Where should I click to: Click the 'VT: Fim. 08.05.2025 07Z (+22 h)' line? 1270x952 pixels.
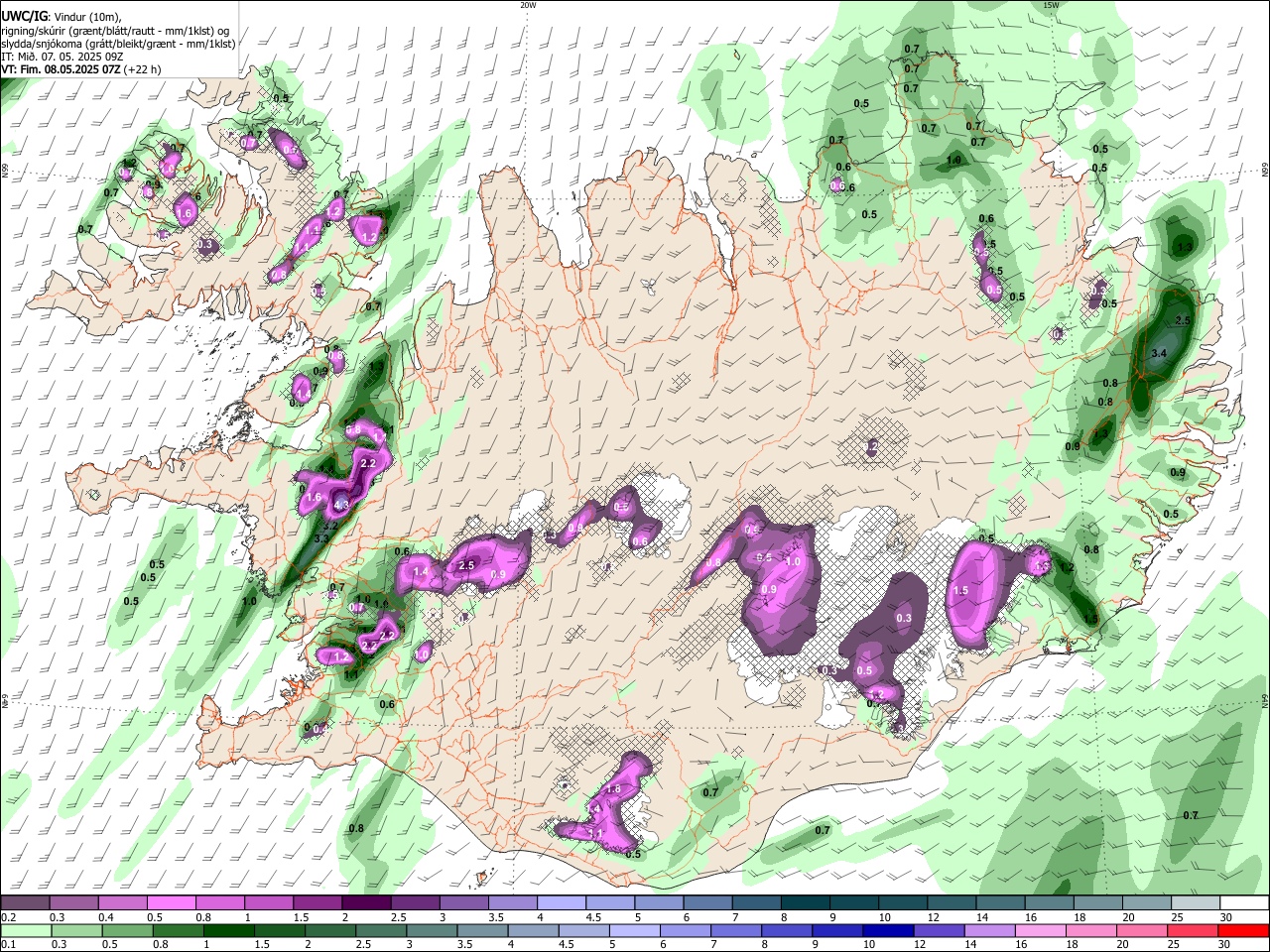tap(80, 70)
